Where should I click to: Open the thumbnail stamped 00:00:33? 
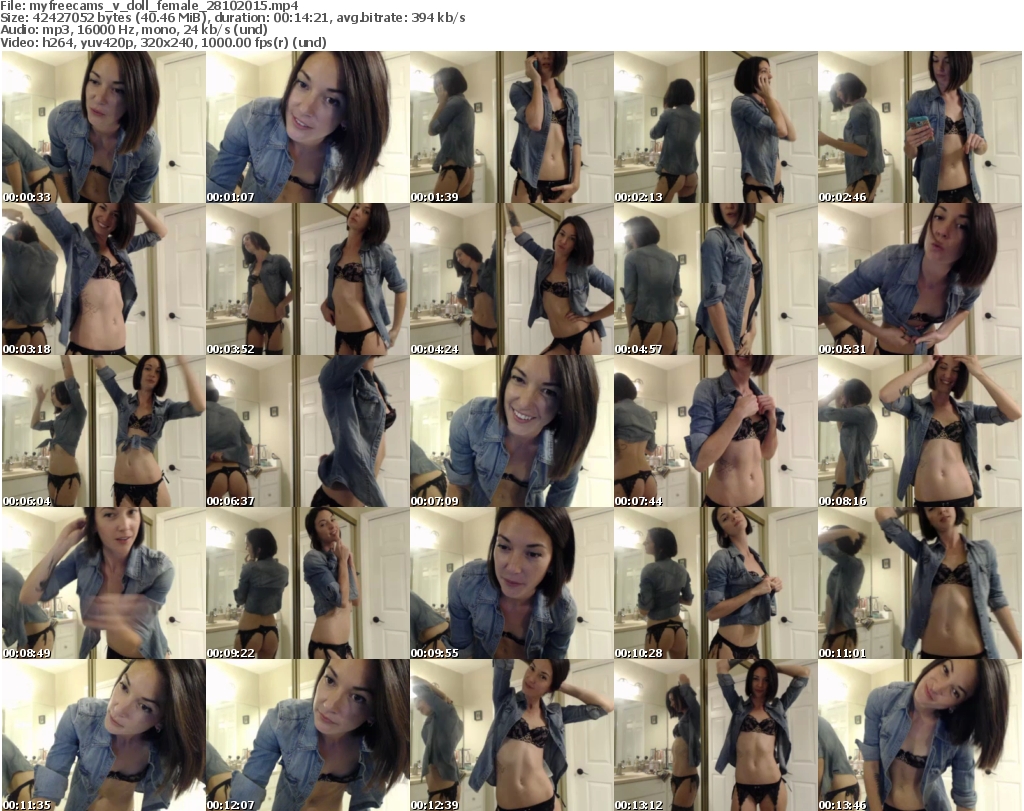(104, 127)
